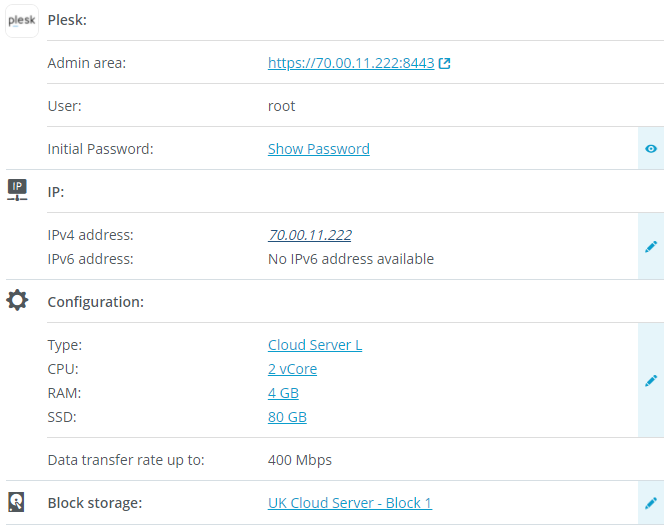This screenshot has height=531, width=672.
Task: Click the IP network section icon
Action: click(18, 190)
